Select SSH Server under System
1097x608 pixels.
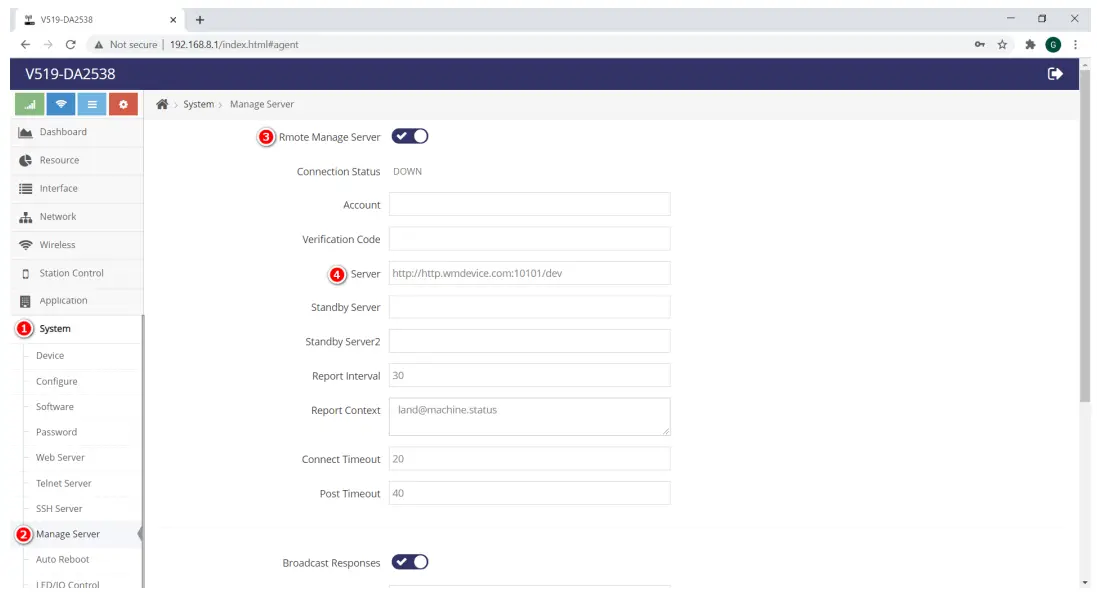tap(59, 509)
